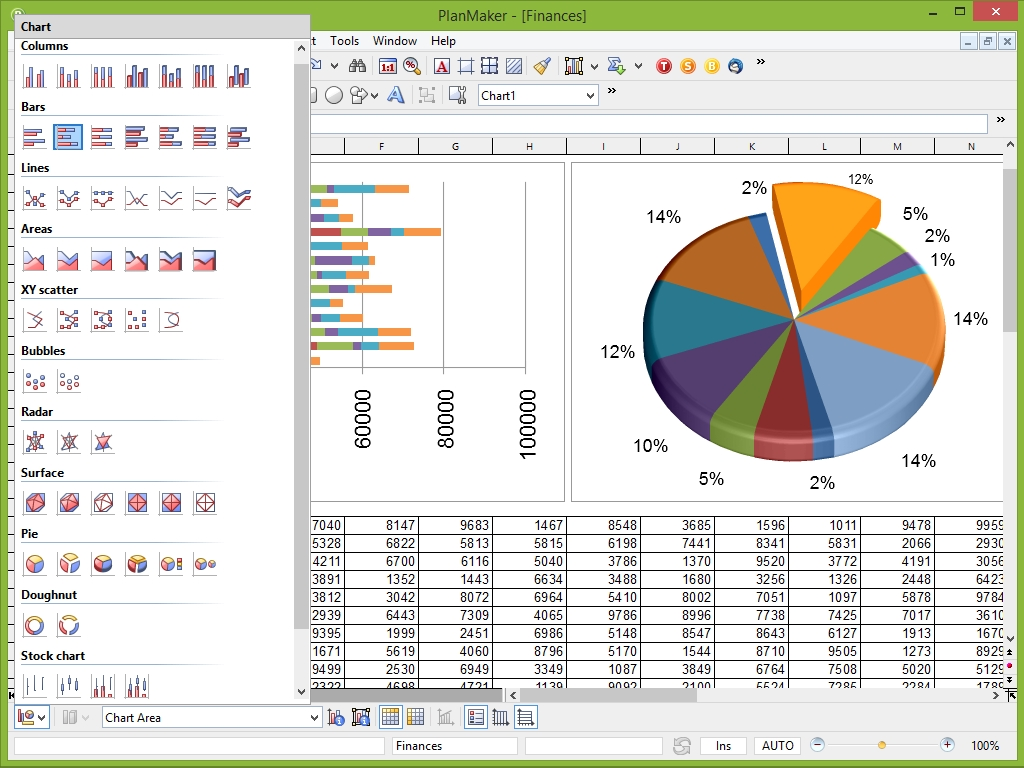Toggle vertical gridlines in chart toolbar

pyautogui.click(x=500, y=718)
